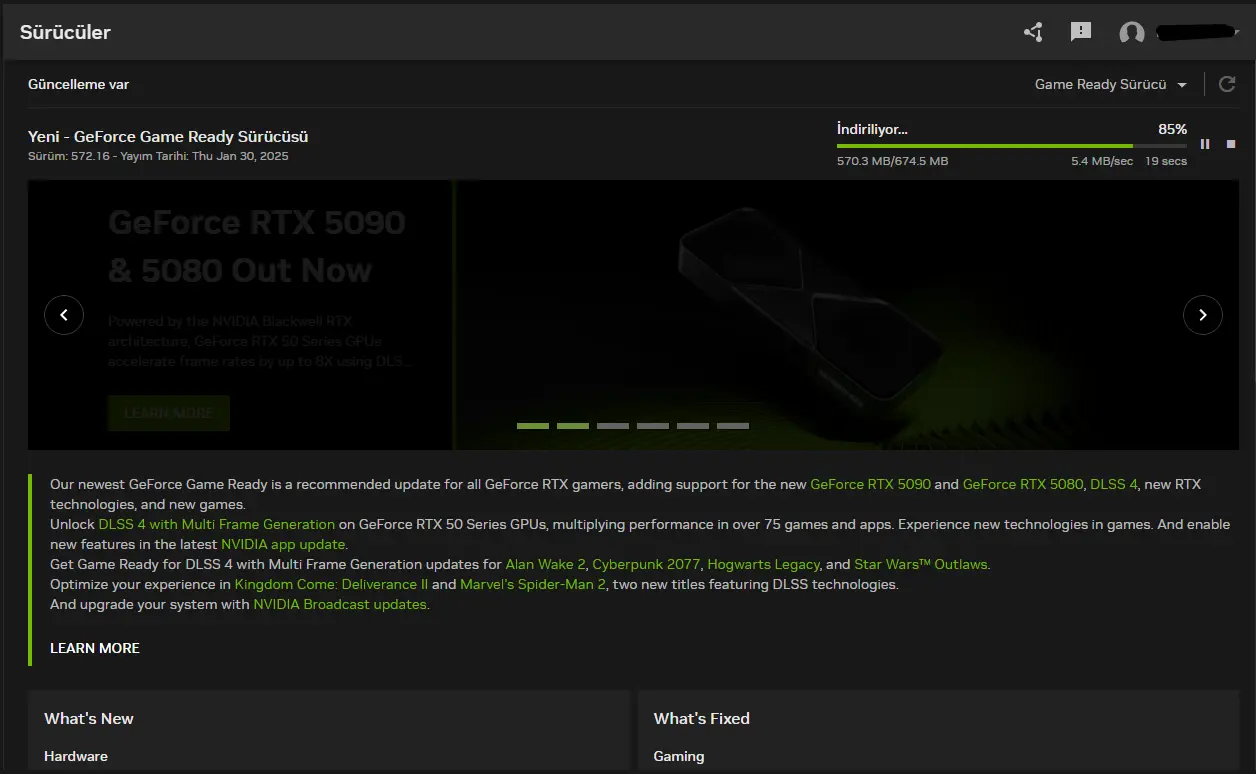Go to next banner slide

(1203, 315)
